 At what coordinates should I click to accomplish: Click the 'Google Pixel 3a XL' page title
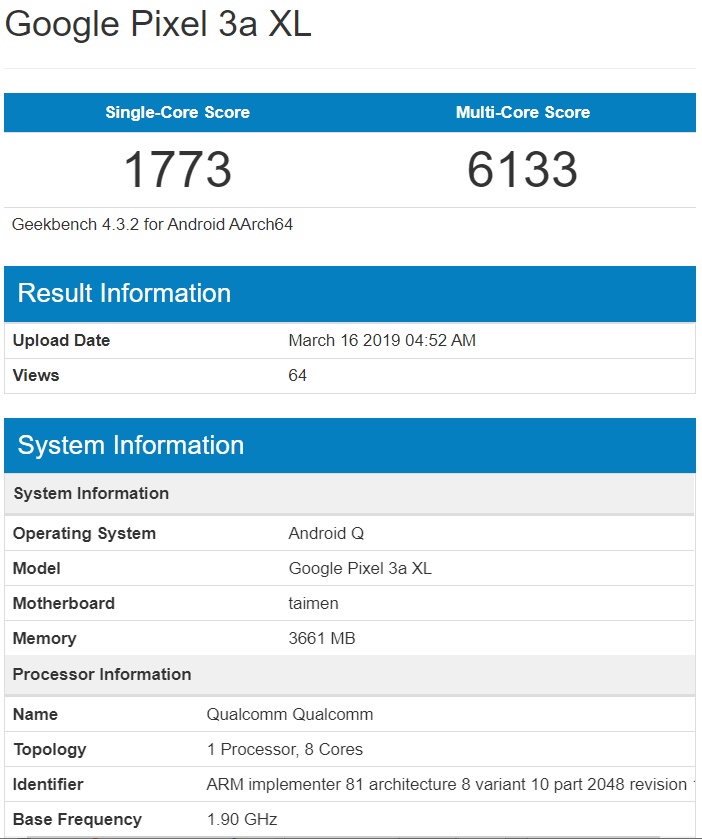[158, 25]
